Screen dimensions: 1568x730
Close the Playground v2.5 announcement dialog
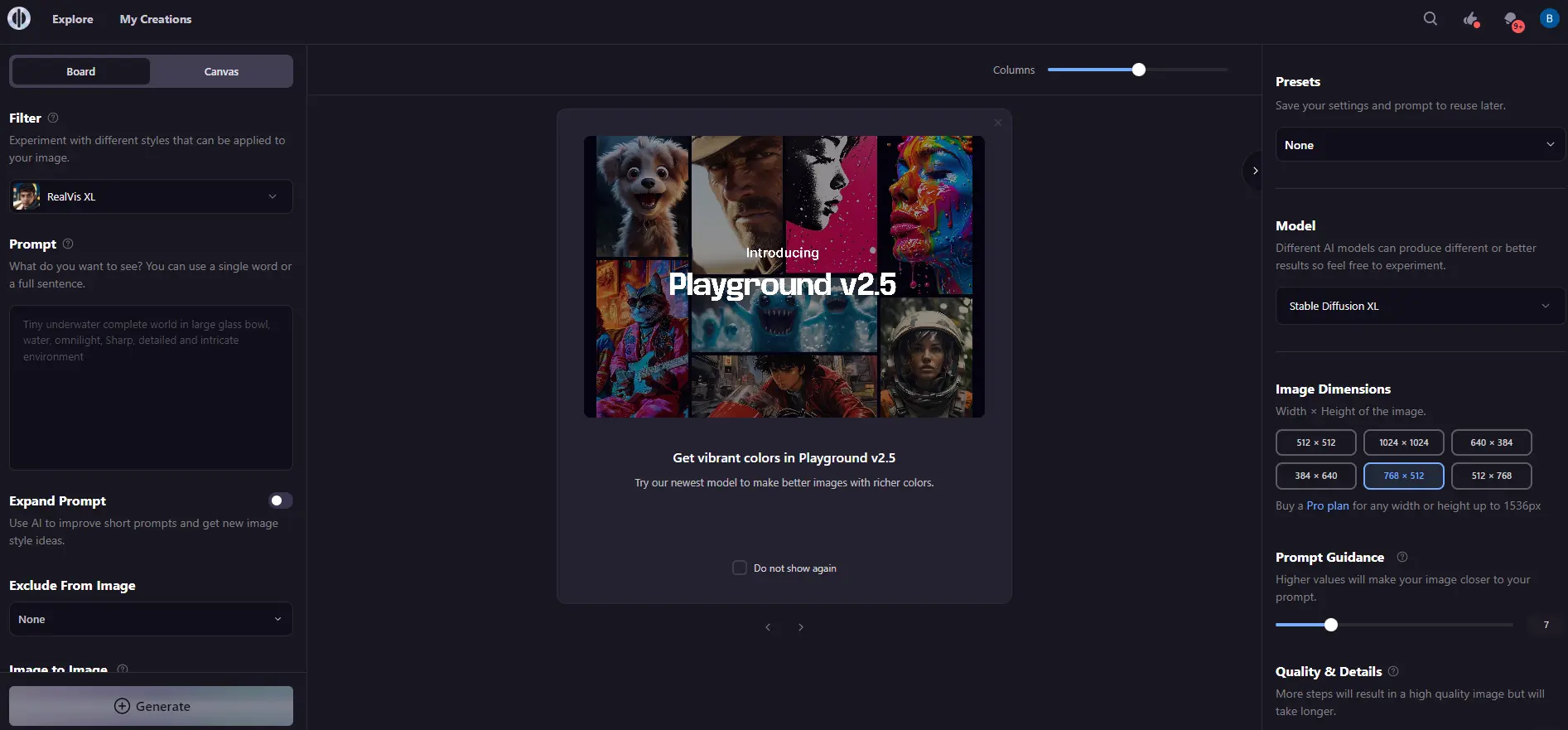coord(998,123)
